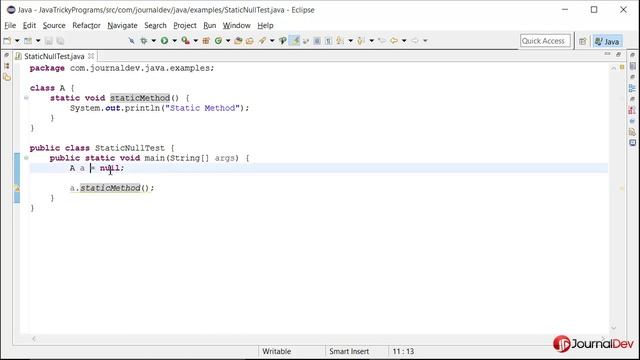Go back with yellow Back arrow

tap(394, 41)
